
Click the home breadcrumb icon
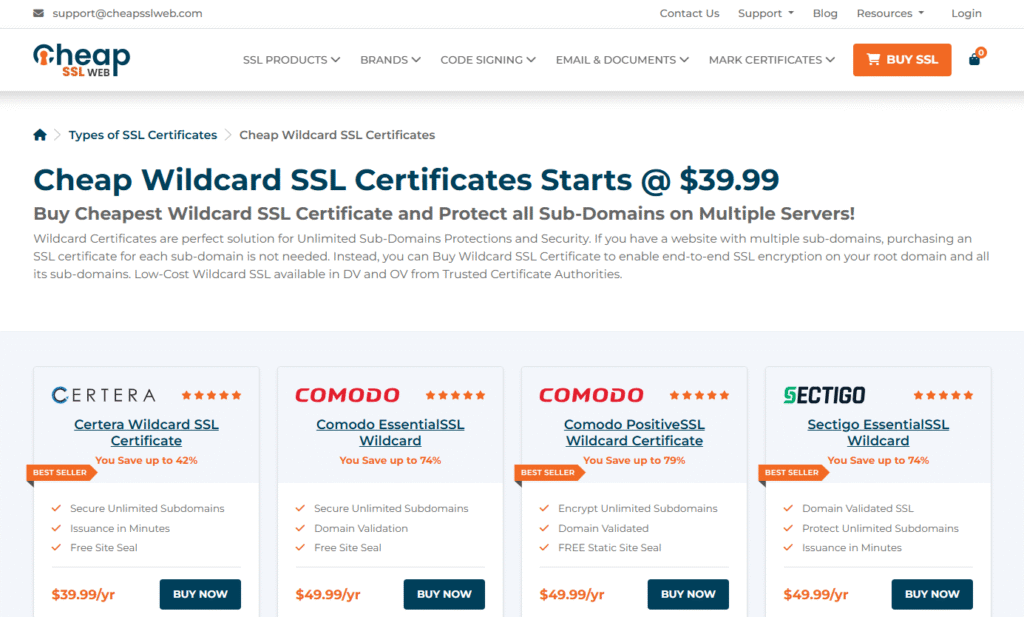point(40,134)
